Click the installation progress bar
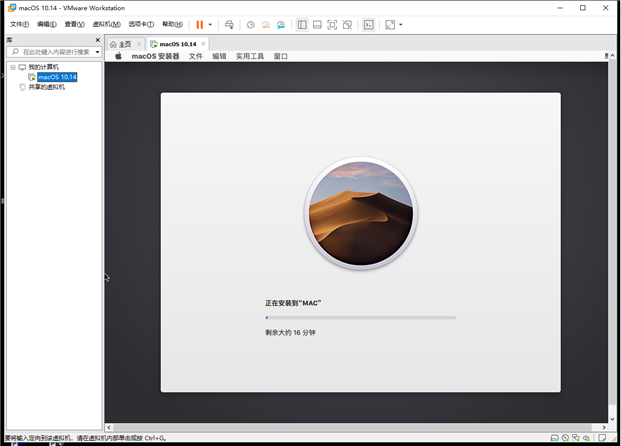Image resolution: width=621 pixels, height=446 pixels. [360, 318]
